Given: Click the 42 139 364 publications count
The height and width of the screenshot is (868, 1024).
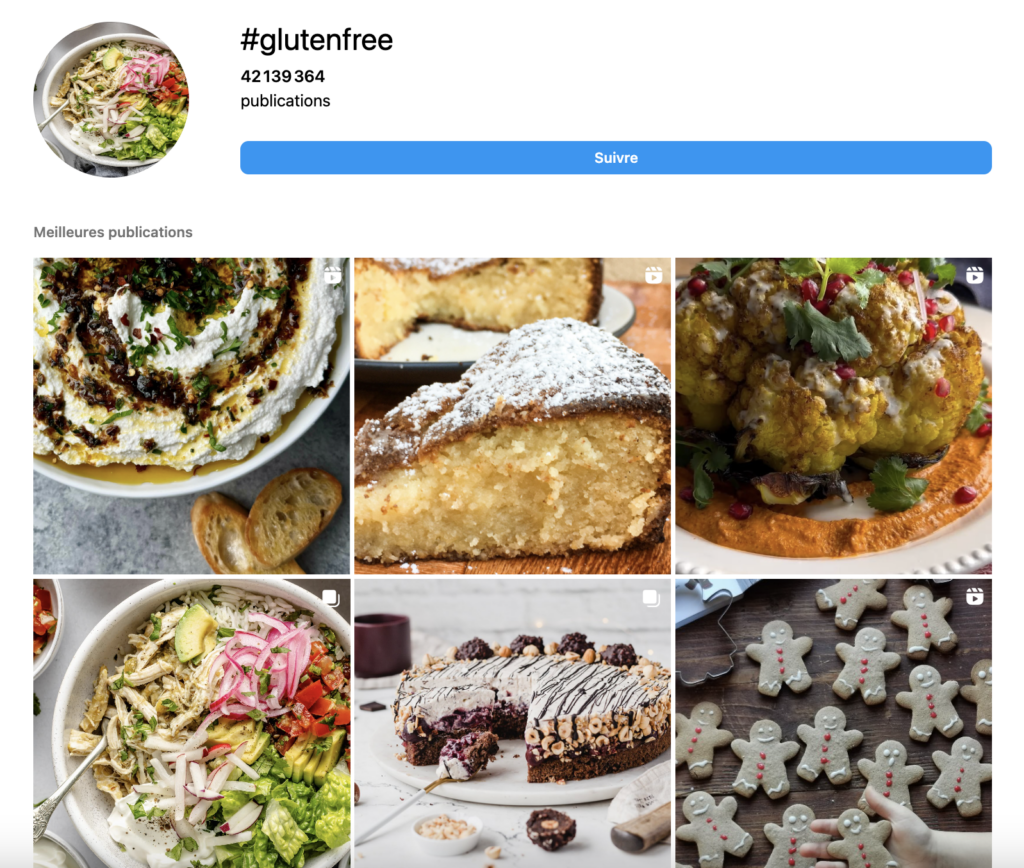Looking at the screenshot, I should [x=283, y=76].
